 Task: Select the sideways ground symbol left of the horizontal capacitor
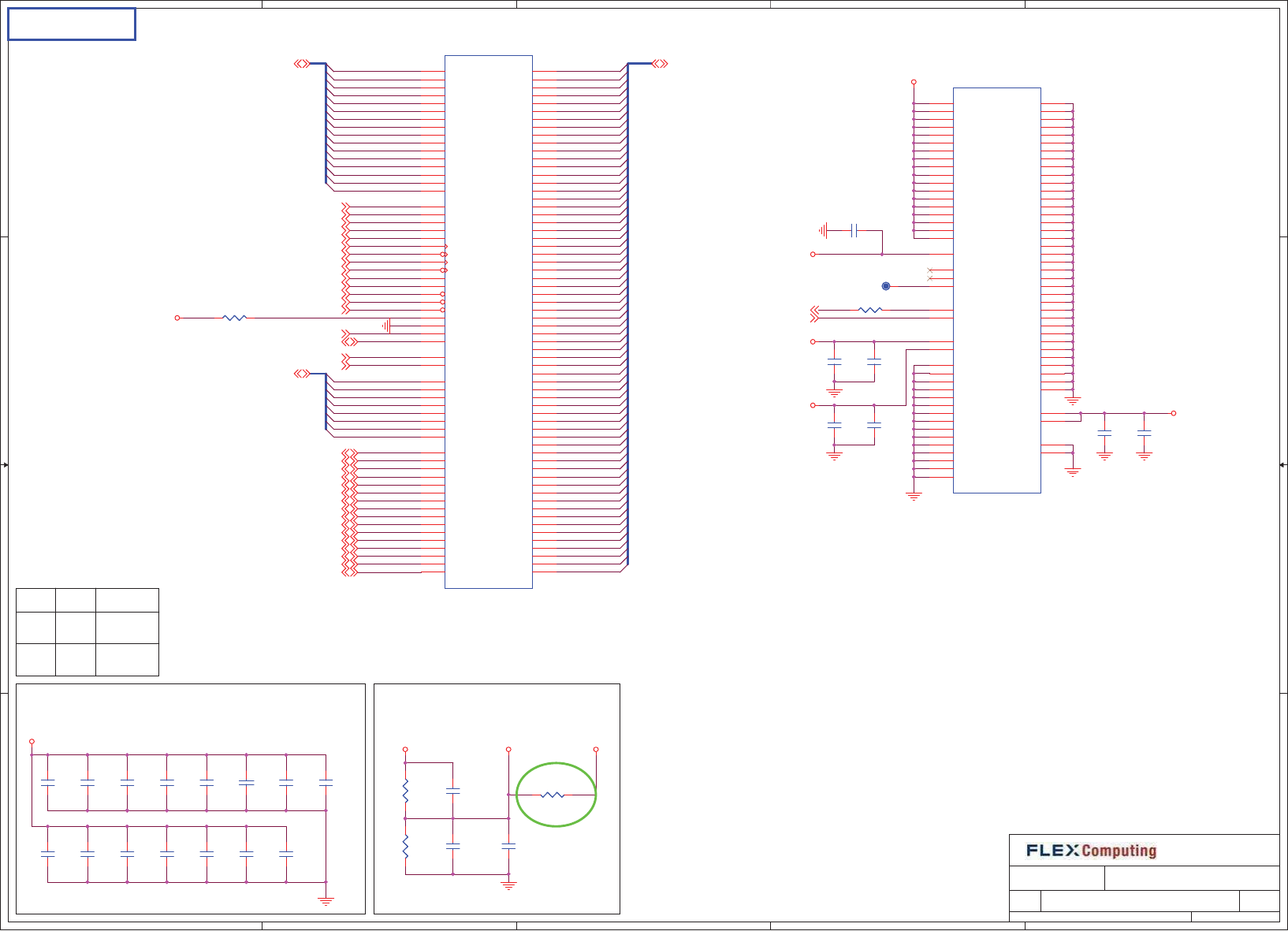(x=823, y=230)
